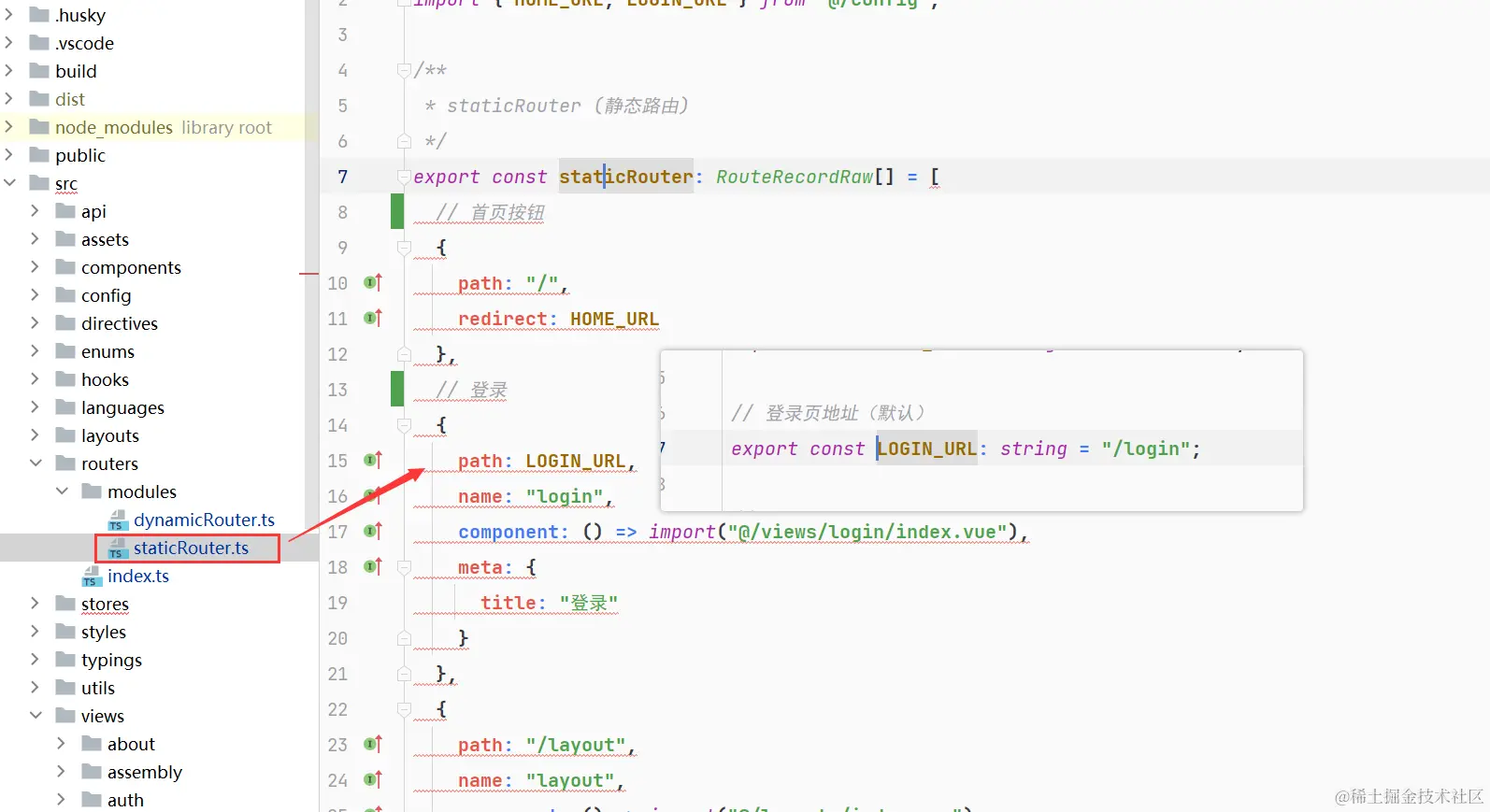This screenshot has height=812, width=1490.
Task: Click the src folder icon
Action: [x=39, y=183]
